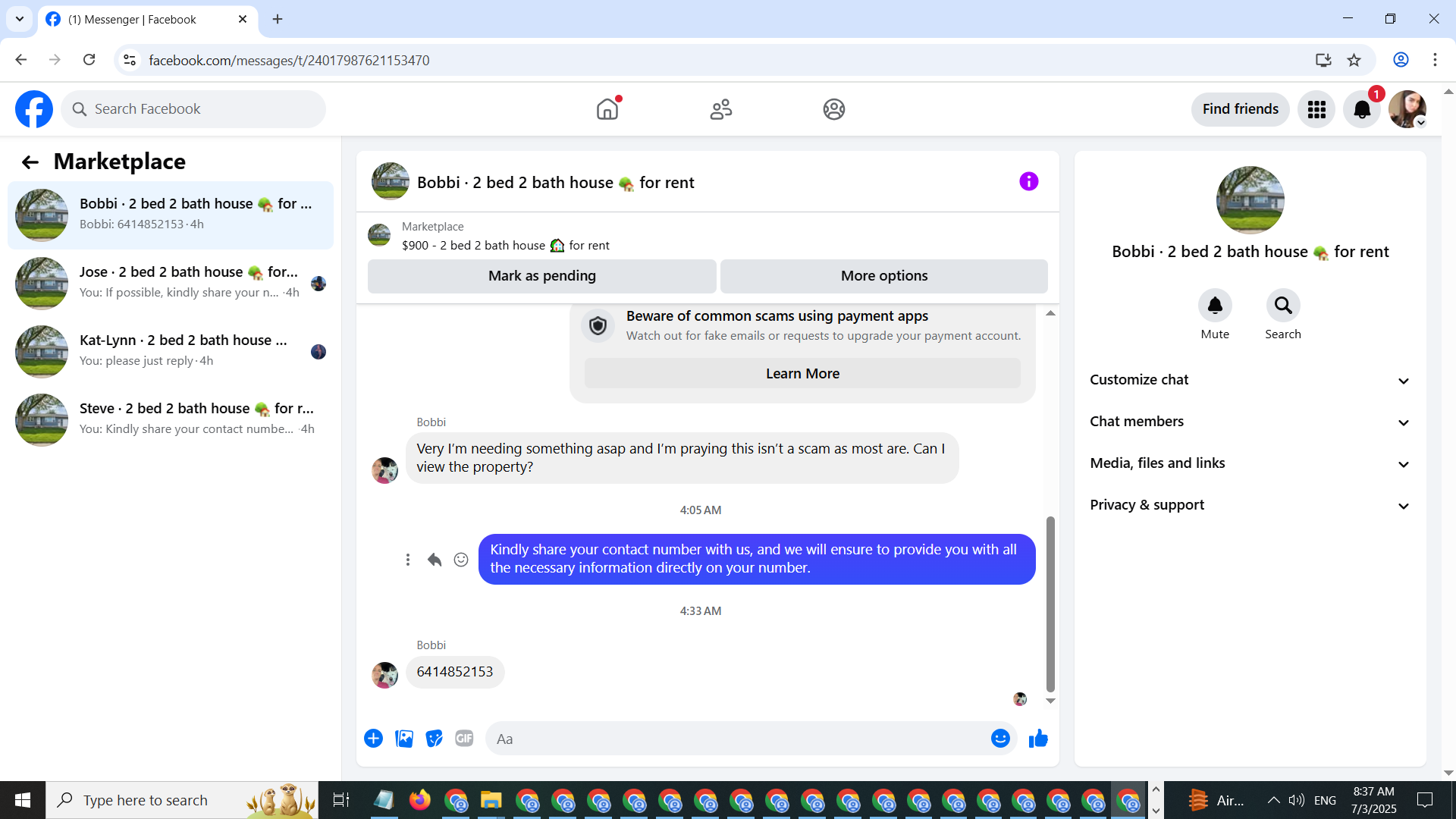The image size is (1456, 819).
Task: Click the reply arrow on sent message
Action: 434,560
